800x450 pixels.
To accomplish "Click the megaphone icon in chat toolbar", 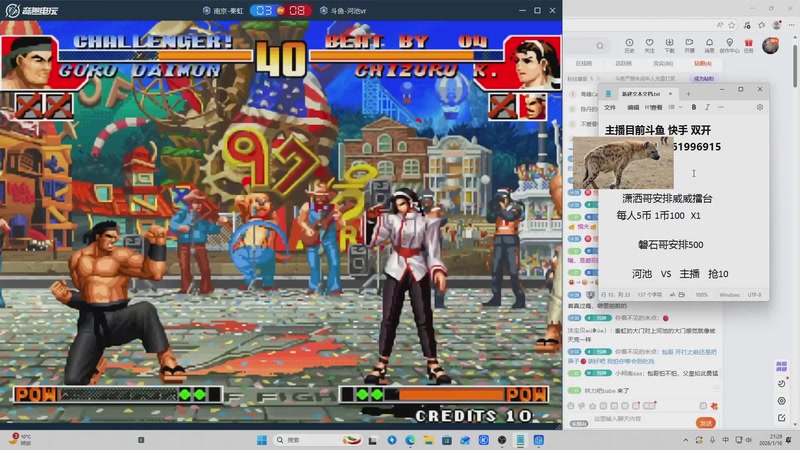I will pos(582,406).
